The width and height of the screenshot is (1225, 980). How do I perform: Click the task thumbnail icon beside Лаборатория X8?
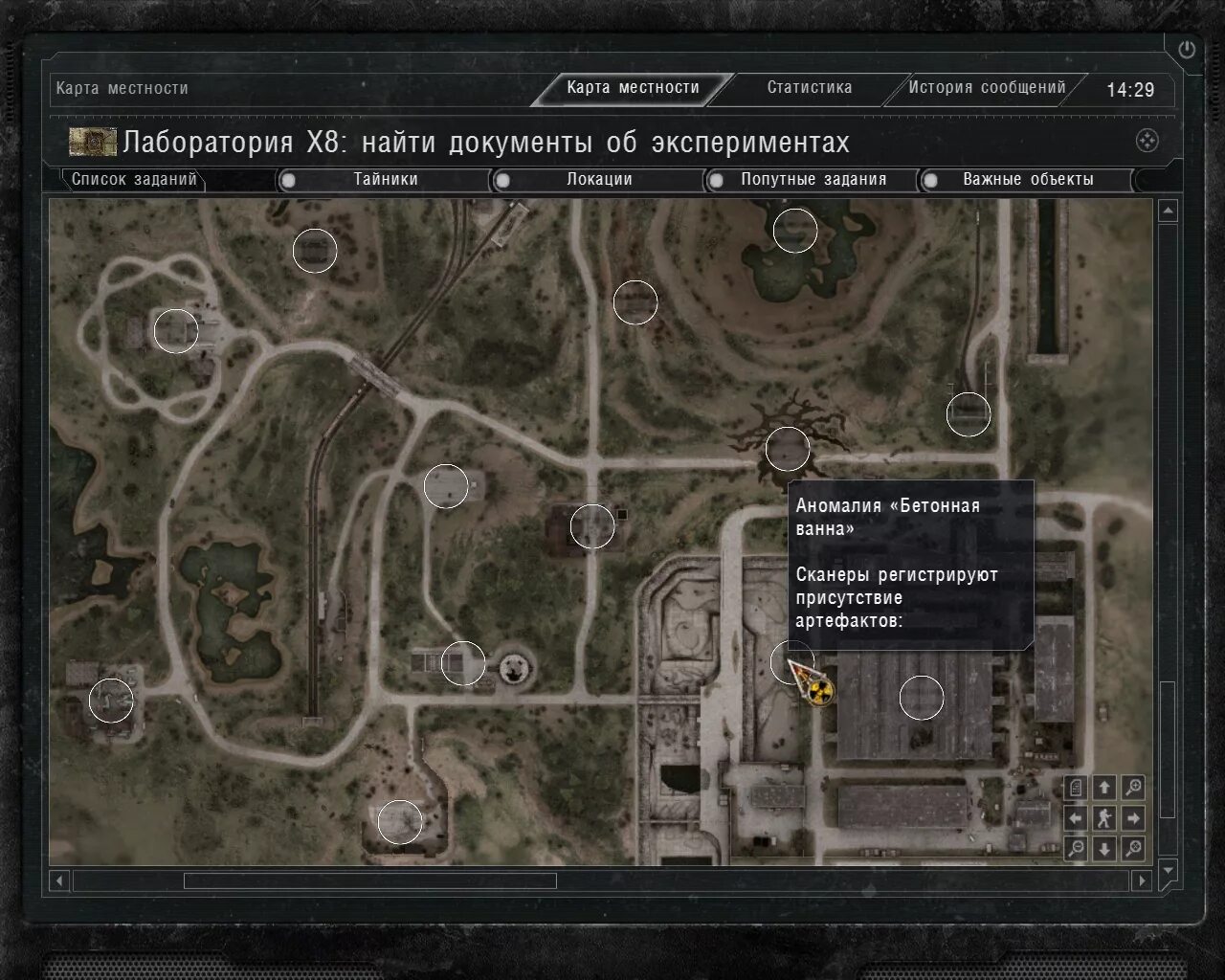pyautogui.click(x=93, y=142)
